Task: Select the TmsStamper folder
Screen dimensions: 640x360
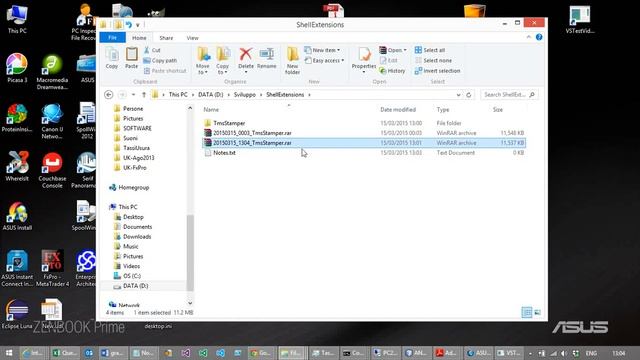Action: (229, 123)
